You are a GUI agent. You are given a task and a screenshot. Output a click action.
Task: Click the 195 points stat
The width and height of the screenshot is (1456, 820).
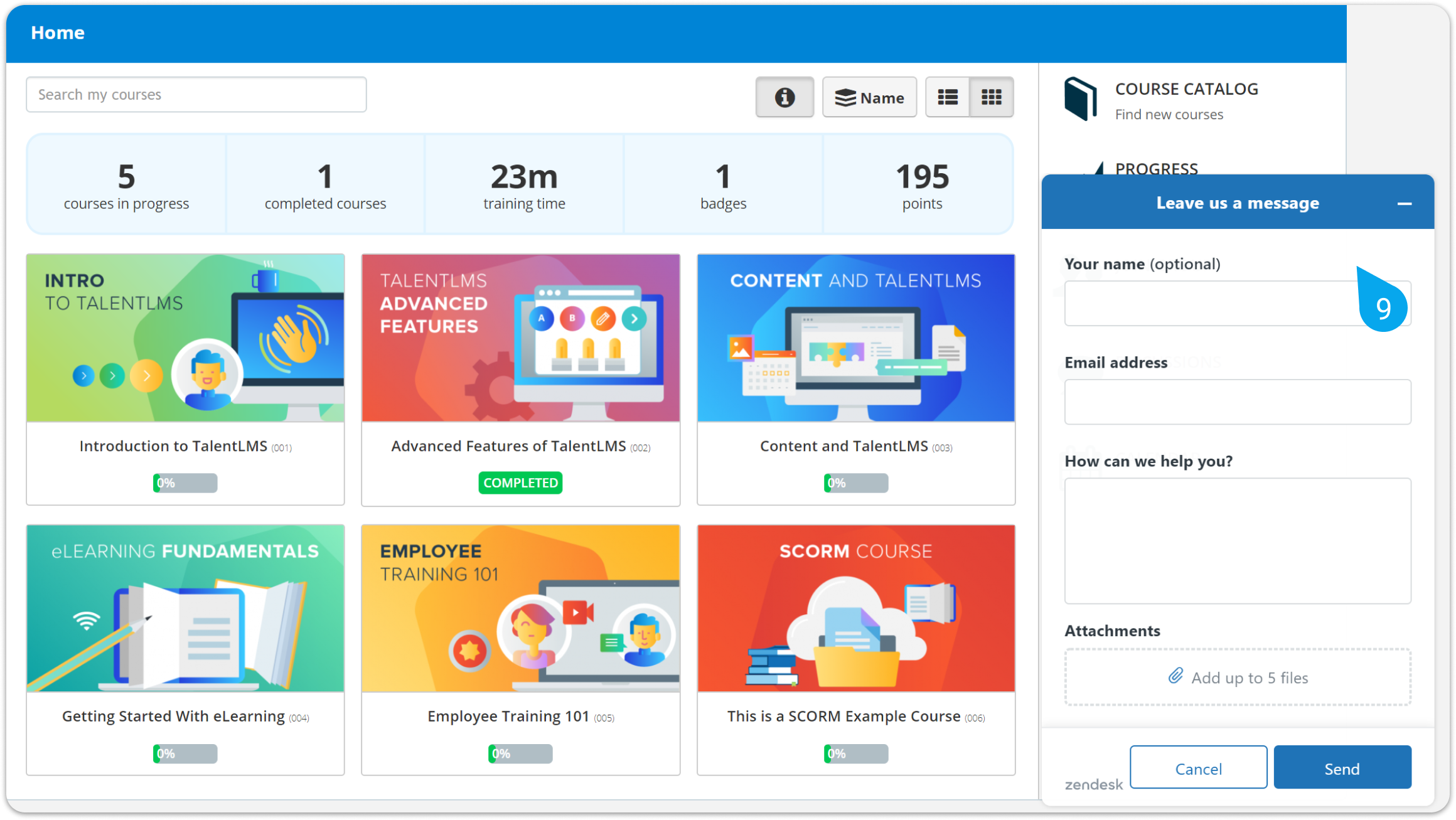922,185
